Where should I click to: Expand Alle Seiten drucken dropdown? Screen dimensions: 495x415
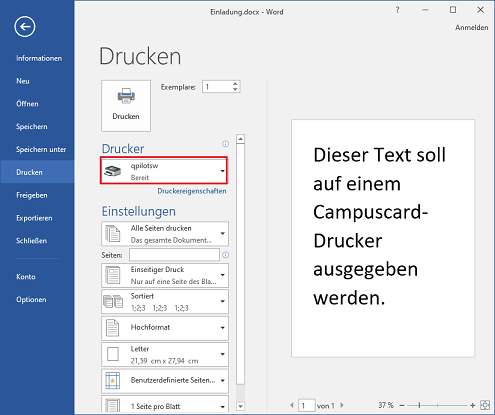[165, 234]
